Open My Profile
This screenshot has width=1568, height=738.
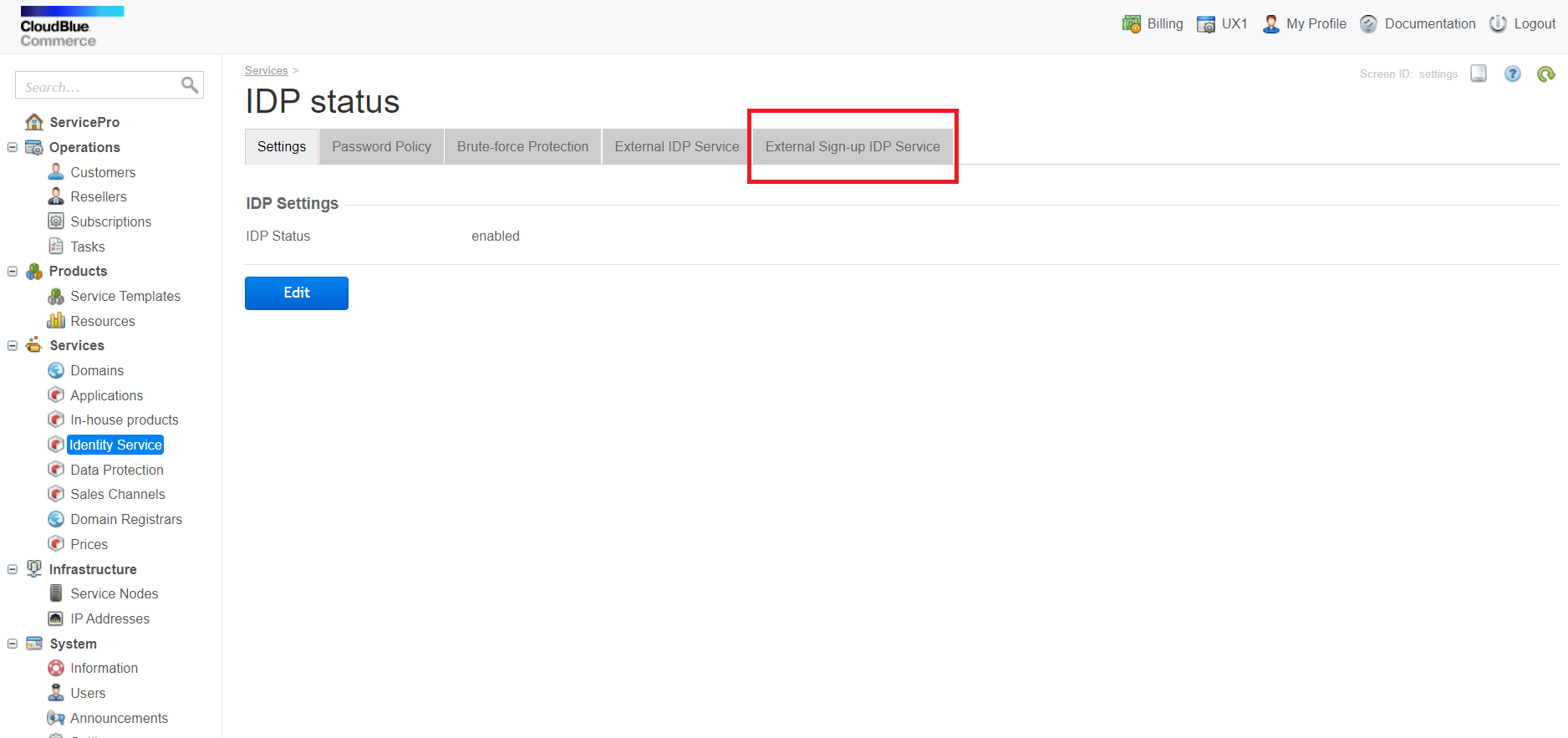pyautogui.click(x=1304, y=24)
